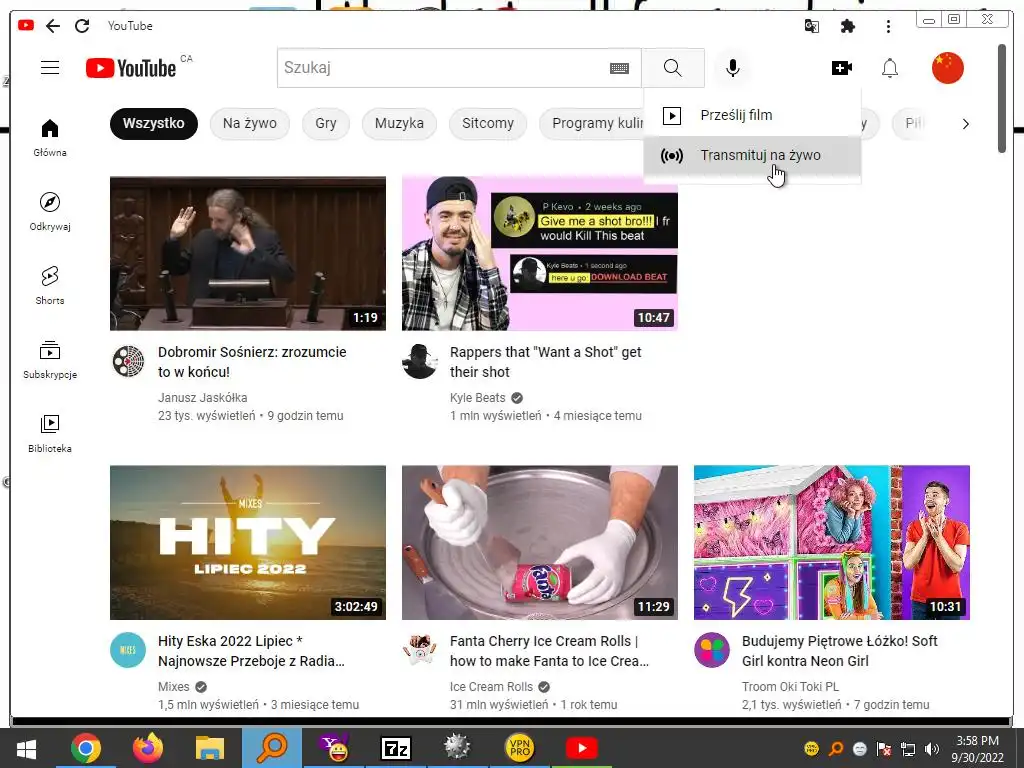Open Subskrypcje in sidebar
Image resolution: width=1024 pixels, height=768 pixels.
[50, 360]
